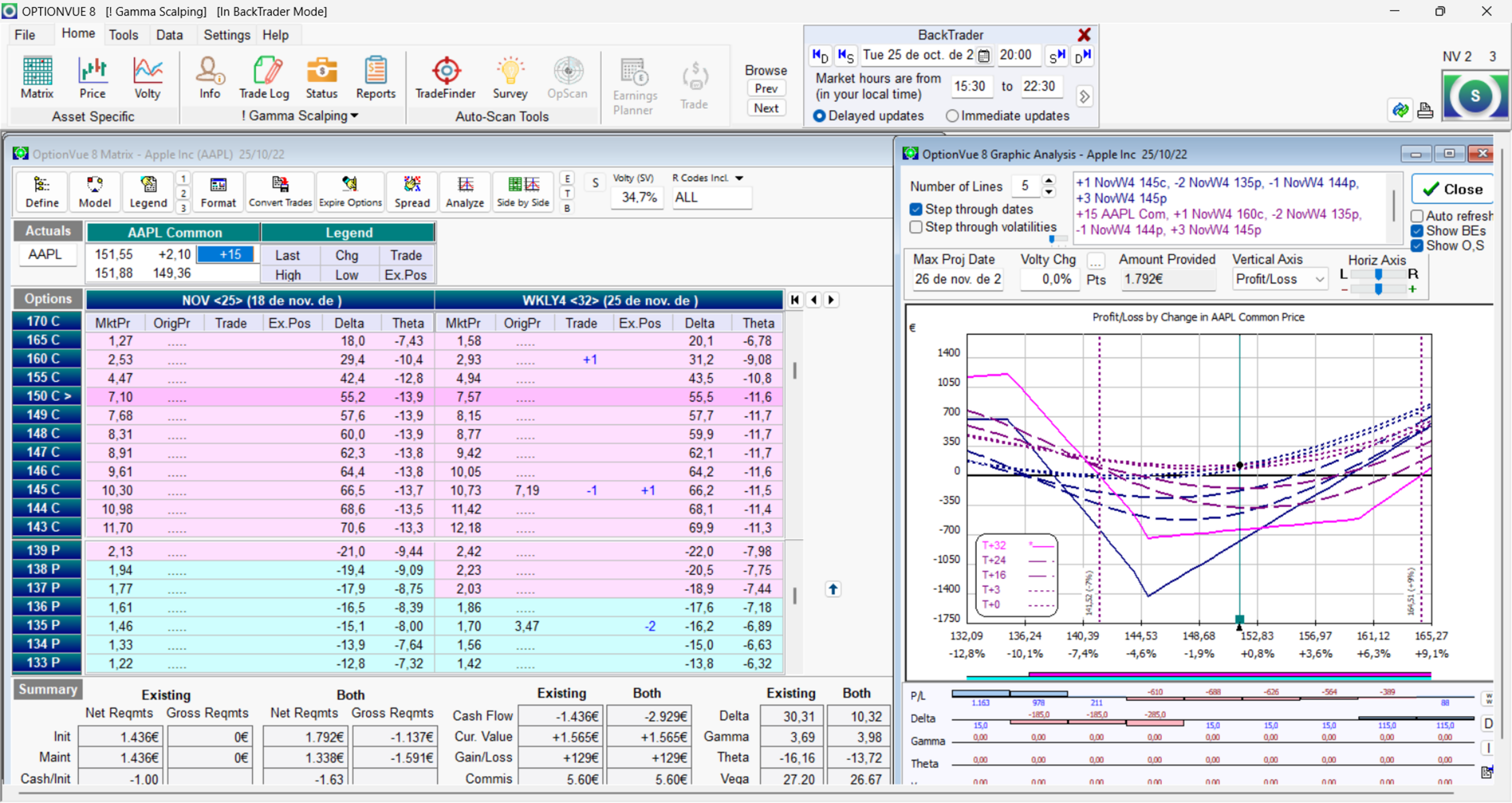
Task: Click the Browse Next button
Action: click(766, 108)
